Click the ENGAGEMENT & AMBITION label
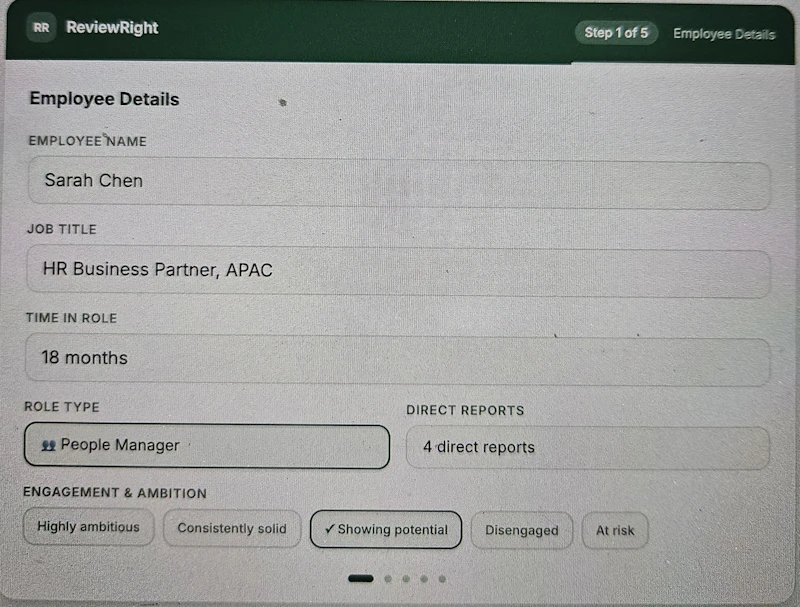 [x=115, y=493]
